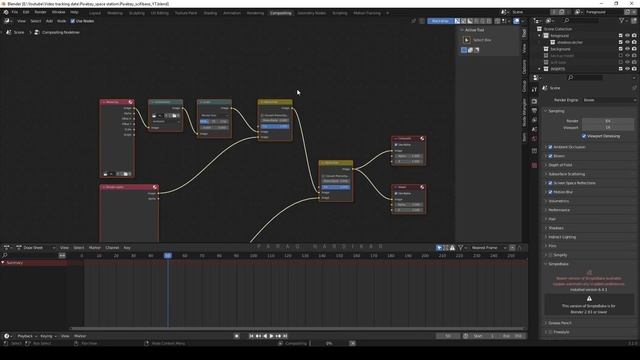
Task: Click the blue Backdrop button in compositor header
Action: tap(440, 21)
